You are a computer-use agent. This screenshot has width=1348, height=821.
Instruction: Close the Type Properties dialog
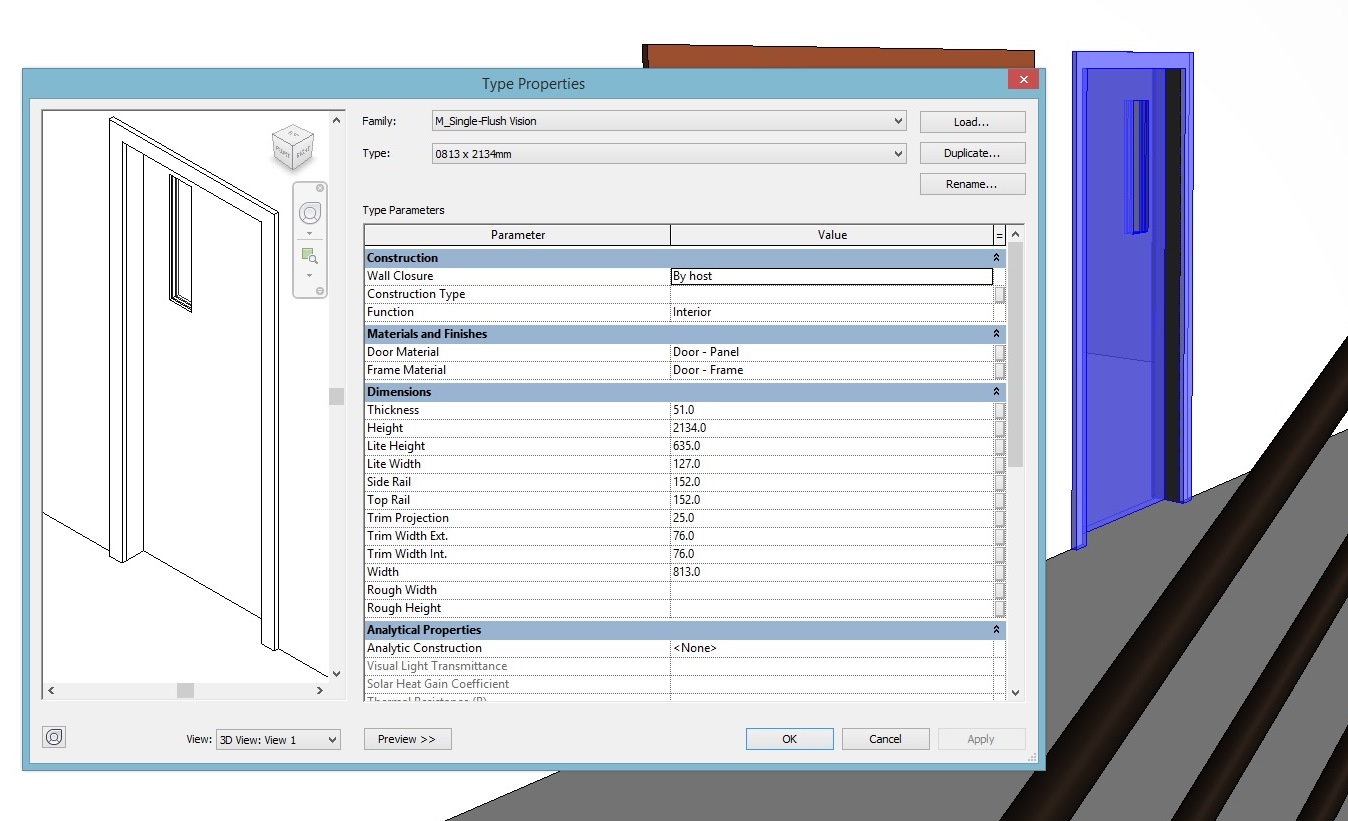[x=1022, y=80]
